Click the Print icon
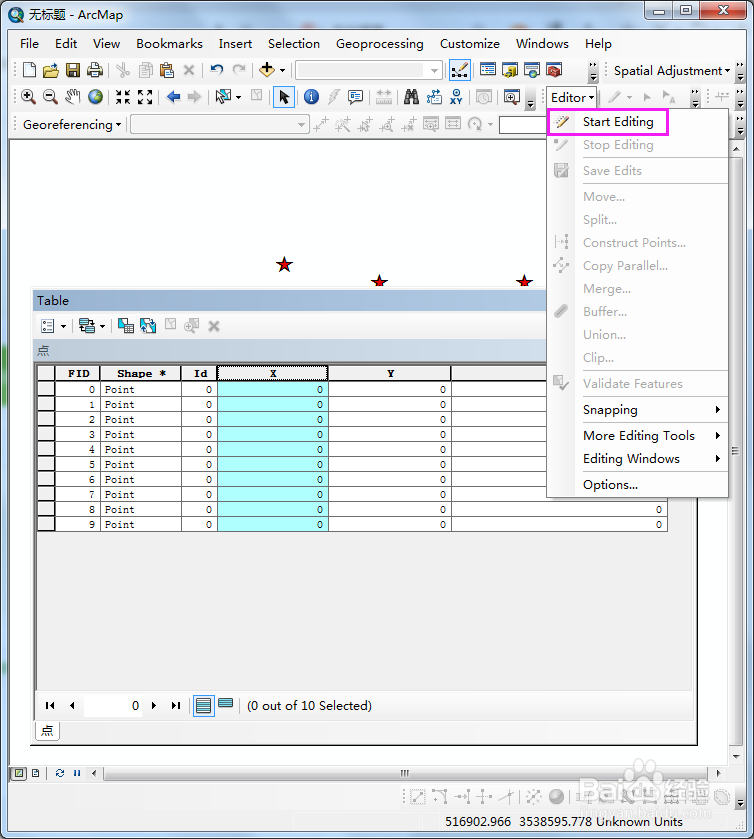This screenshot has width=754, height=839. tap(95, 70)
